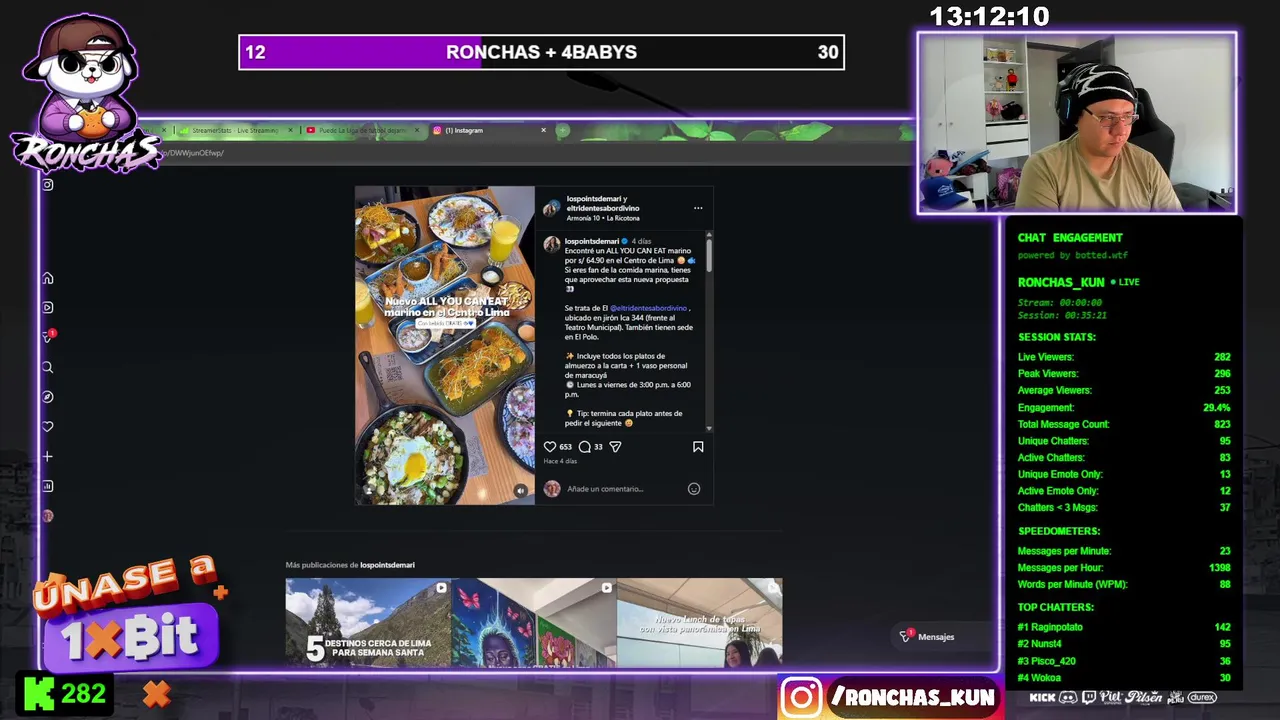Open a new browser tab with plus button
The image size is (1280, 720).
tap(563, 130)
